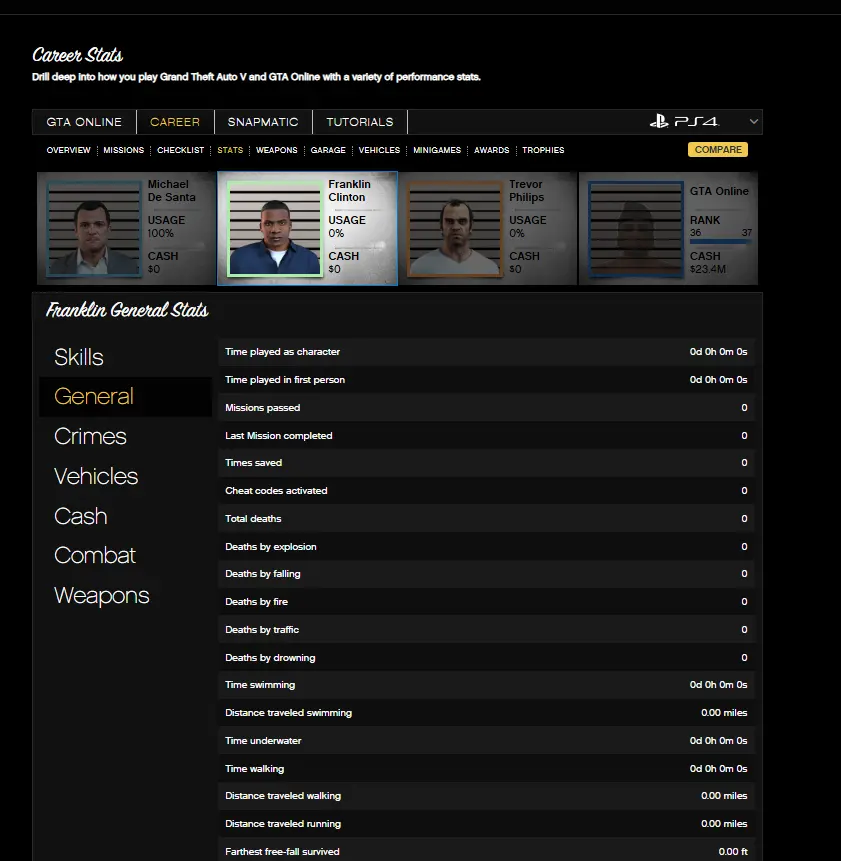
Task: Switch to the GTA ONLINE tab
Action: click(84, 122)
